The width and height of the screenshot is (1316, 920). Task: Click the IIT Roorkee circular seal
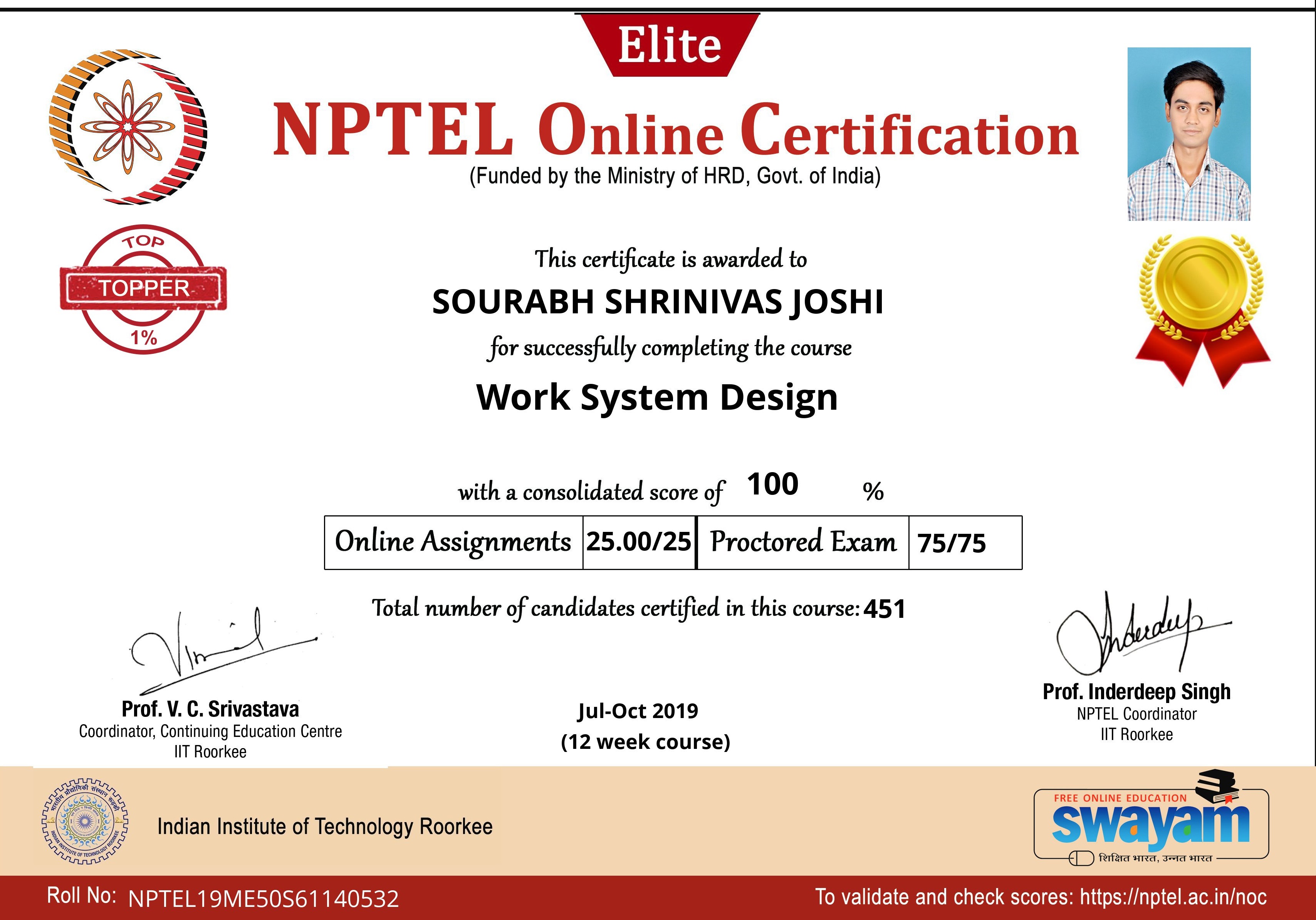click(84, 821)
